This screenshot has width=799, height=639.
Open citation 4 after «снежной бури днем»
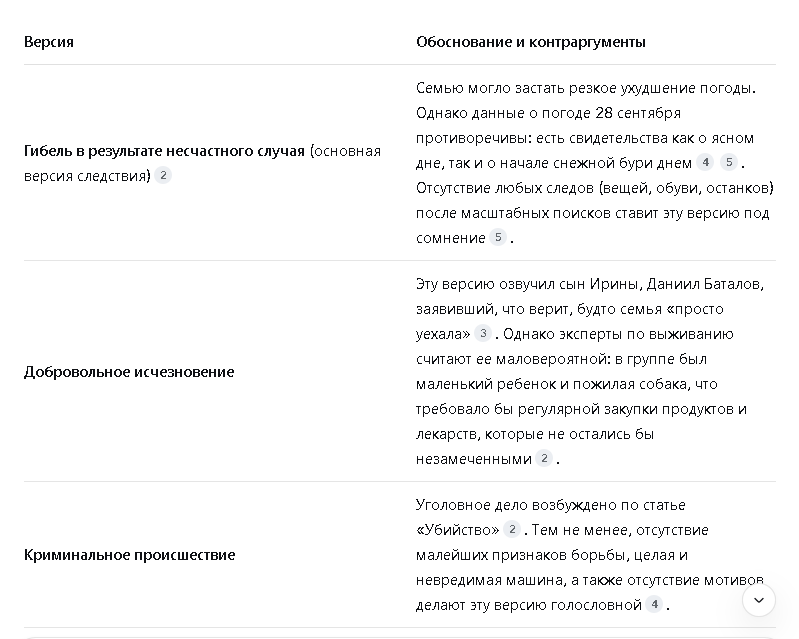point(705,163)
